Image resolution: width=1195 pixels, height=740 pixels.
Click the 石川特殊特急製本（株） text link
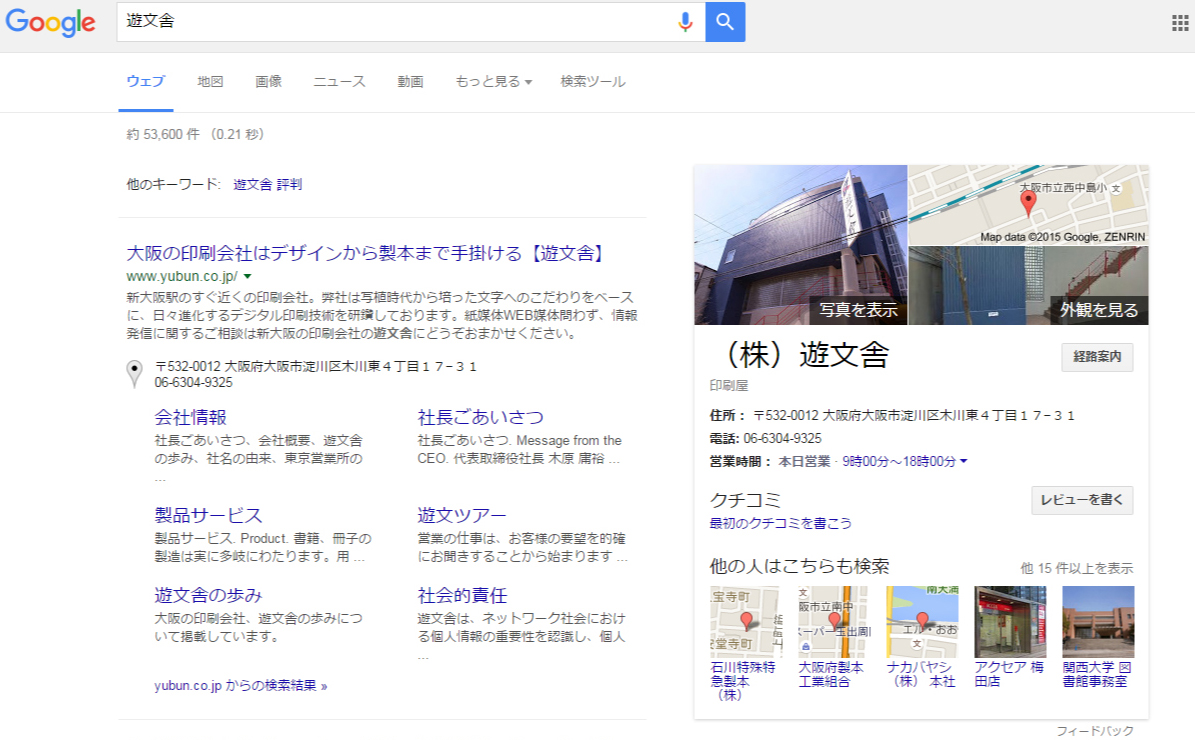743,681
